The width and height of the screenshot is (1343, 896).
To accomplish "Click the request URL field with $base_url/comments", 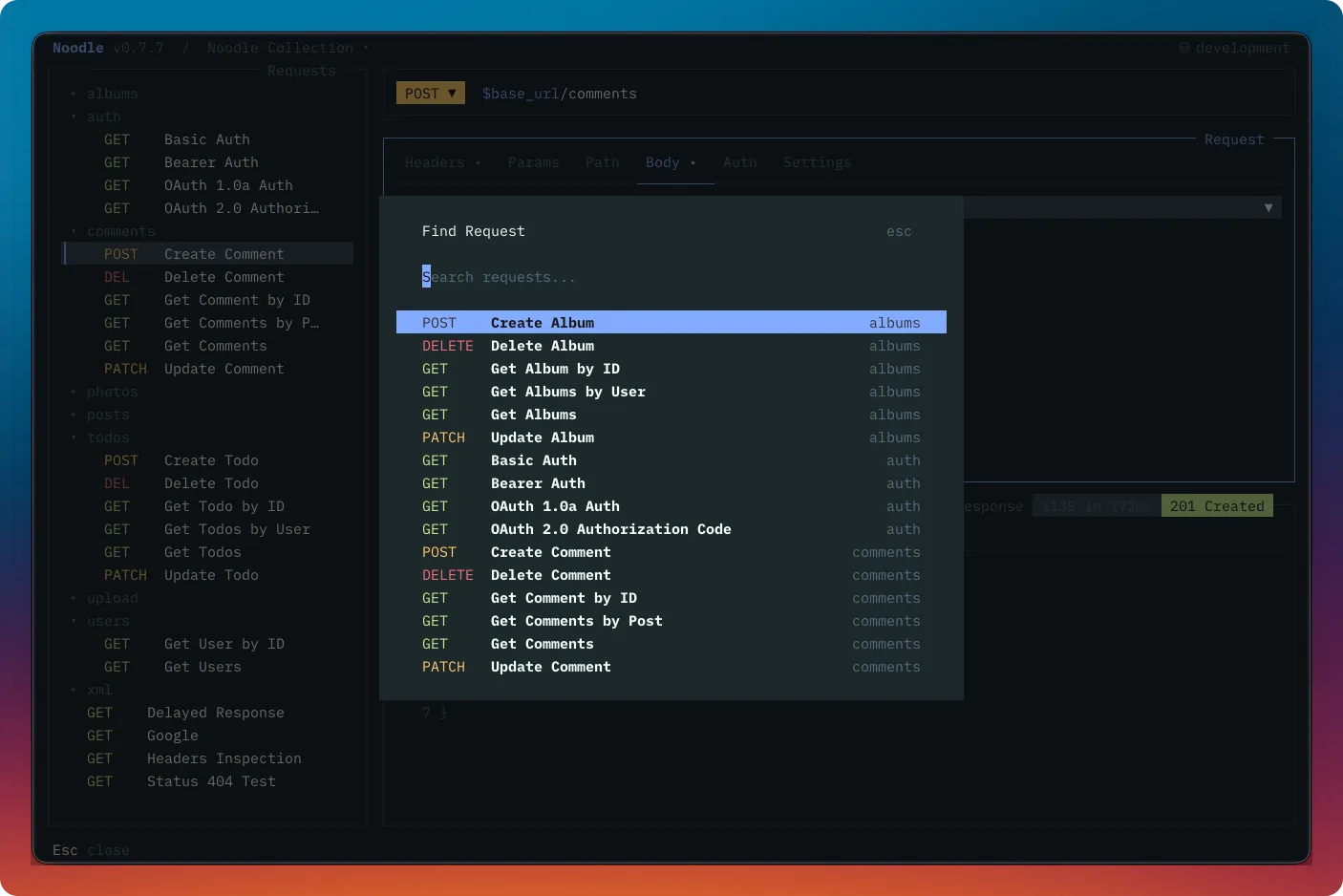I will 559,94.
